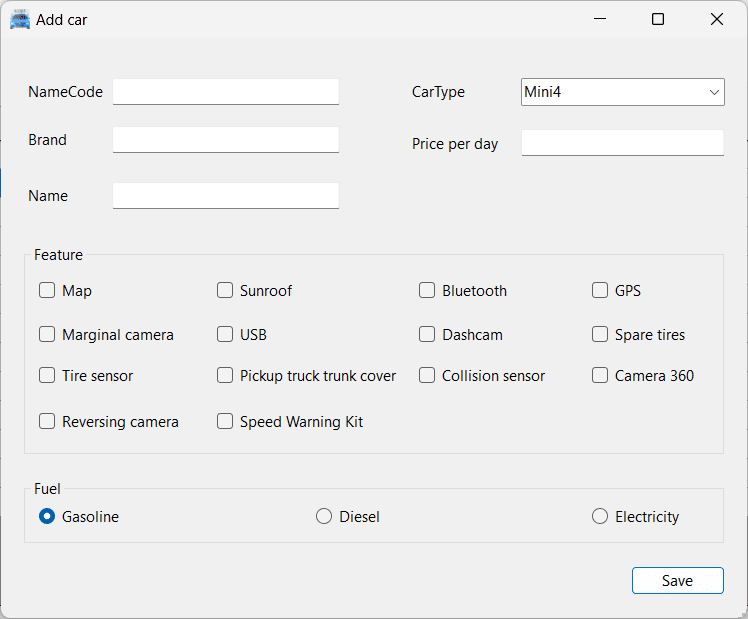
Task: Turn on the Dashcam checkbox
Action: pyautogui.click(x=427, y=335)
